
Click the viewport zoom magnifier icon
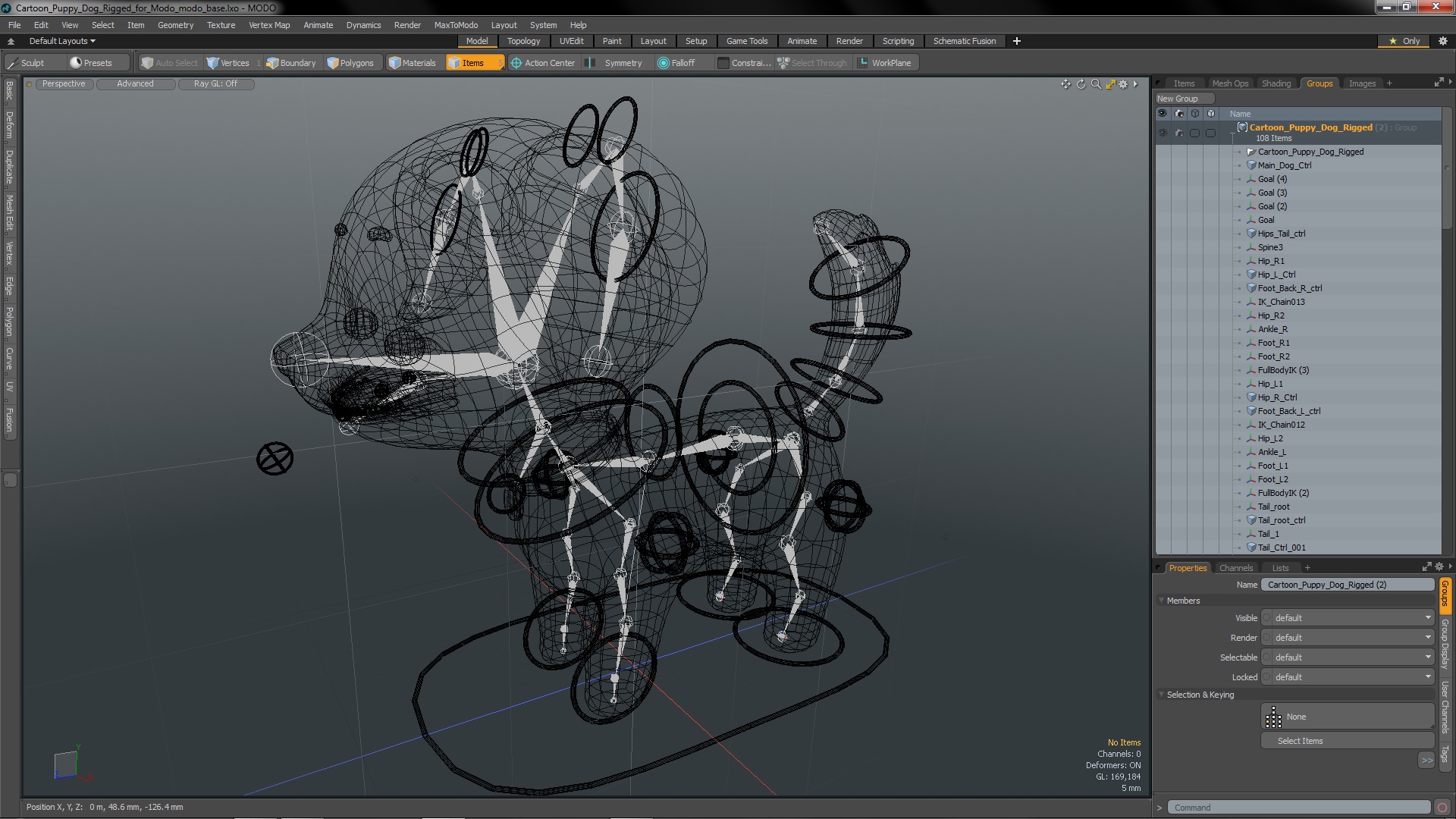pos(1096,84)
